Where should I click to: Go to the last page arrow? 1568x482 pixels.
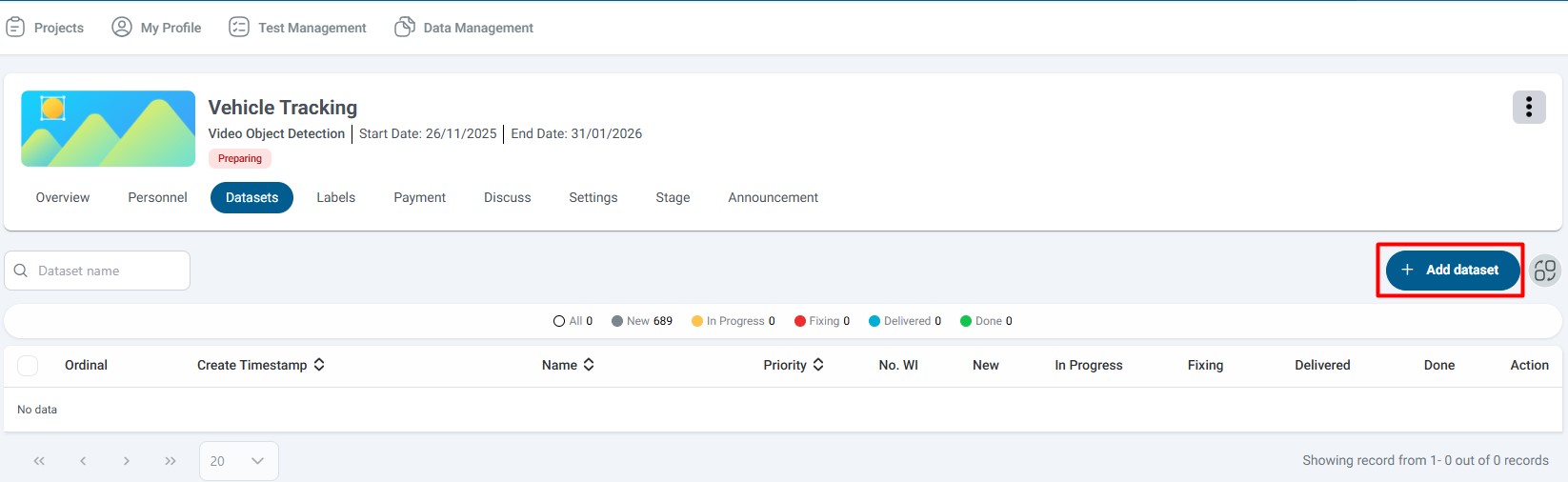(x=171, y=461)
